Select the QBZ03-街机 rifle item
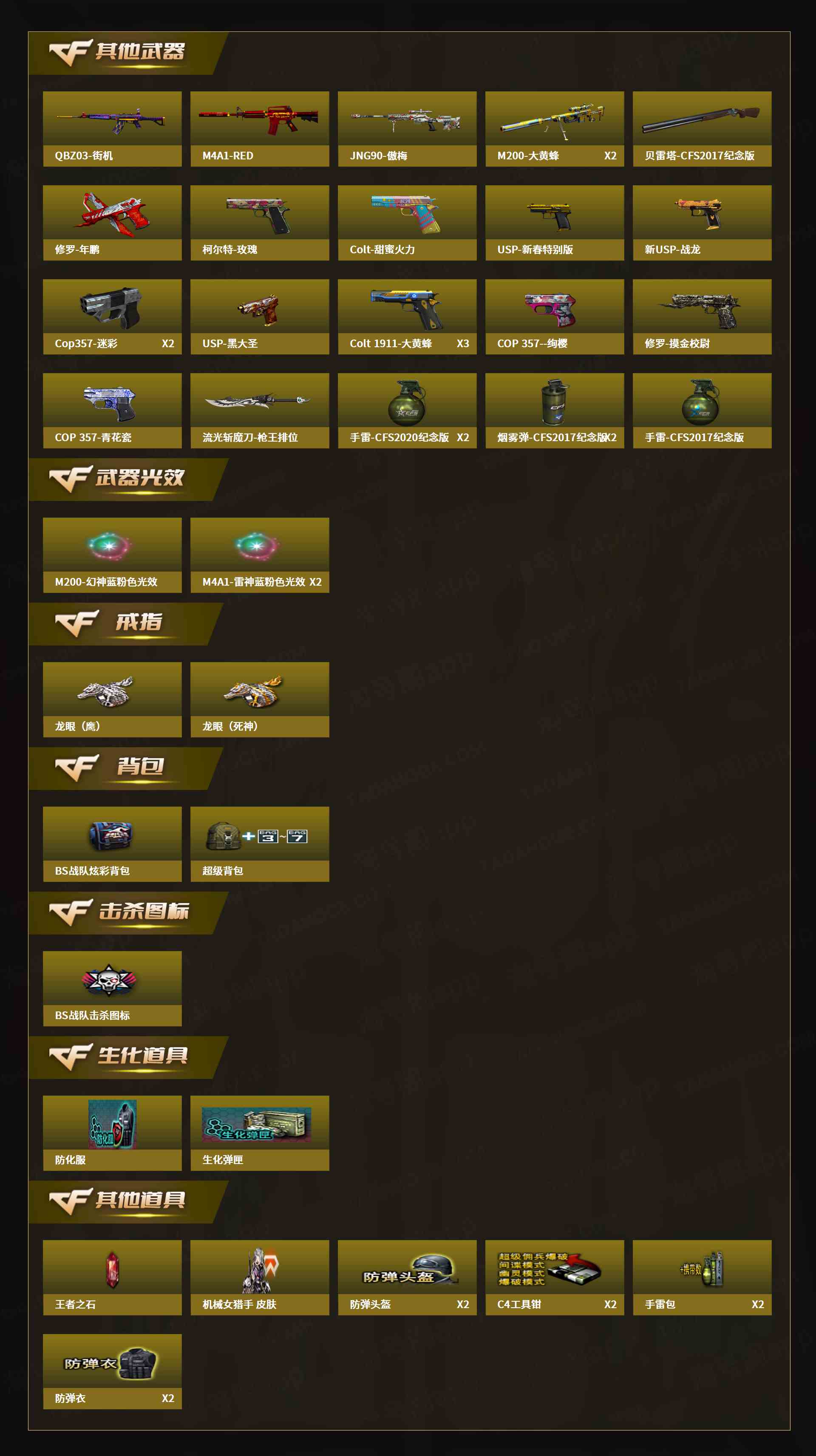The image size is (816, 1456). [x=112, y=129]
